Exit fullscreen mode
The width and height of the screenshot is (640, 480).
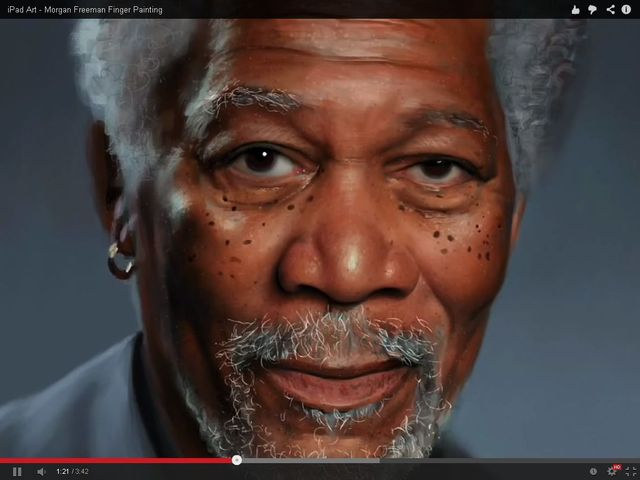631,472
